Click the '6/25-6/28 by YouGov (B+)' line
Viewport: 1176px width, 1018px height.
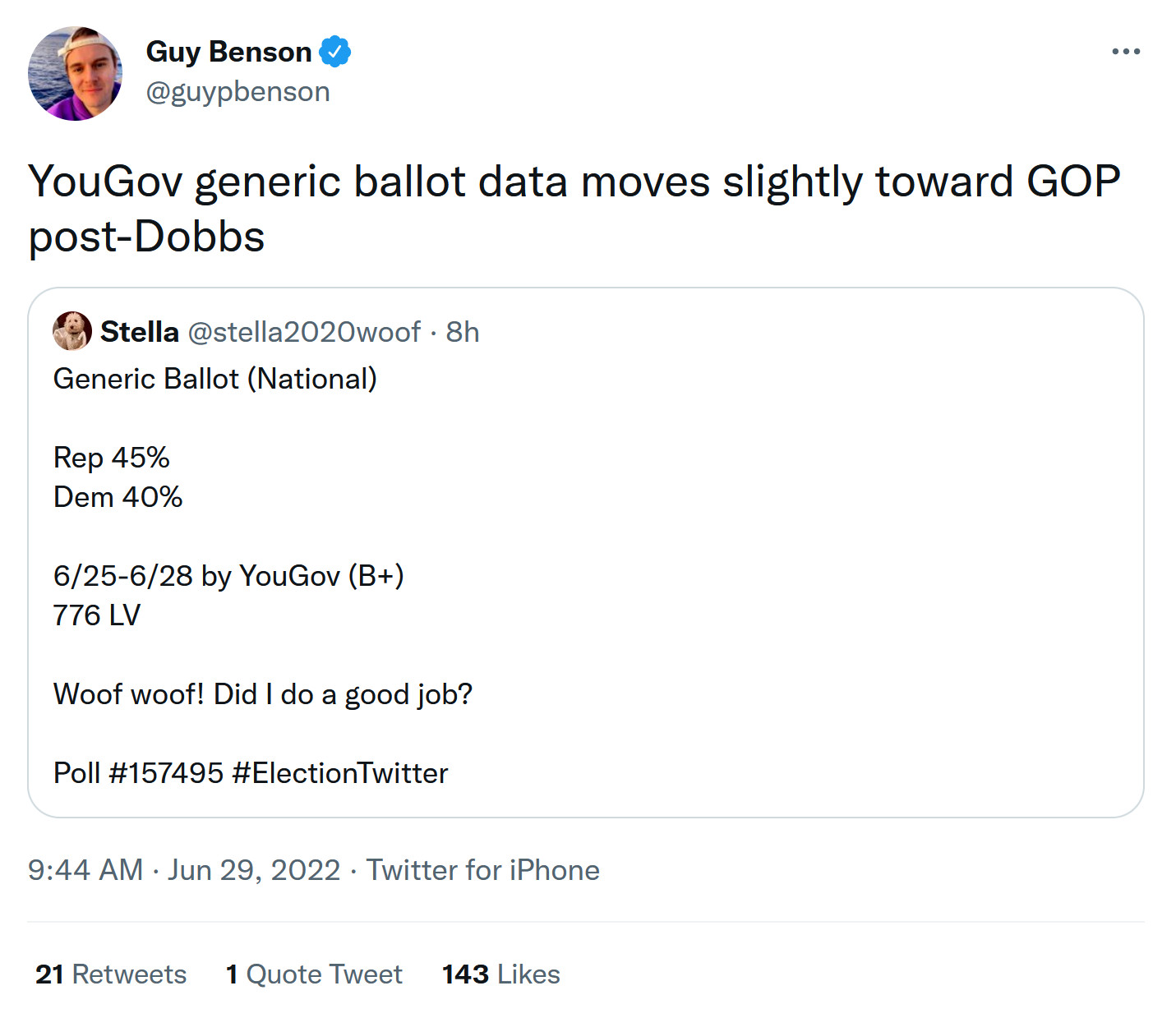[228, 576]
